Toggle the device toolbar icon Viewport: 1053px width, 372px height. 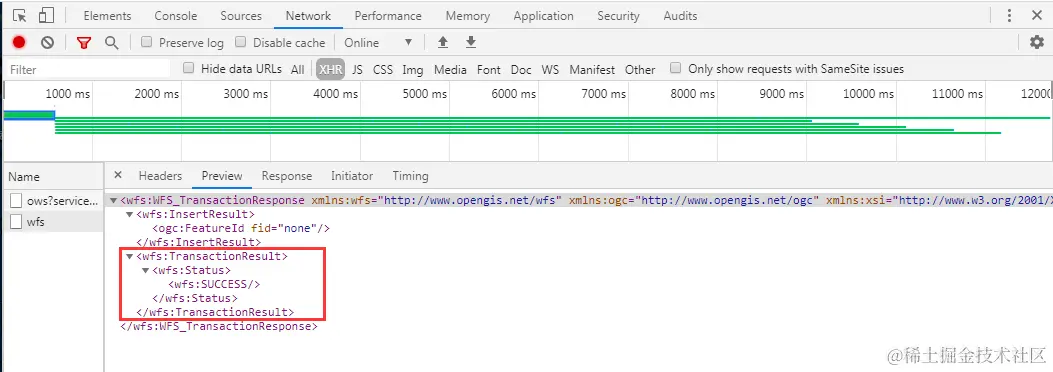pos(46,15)
